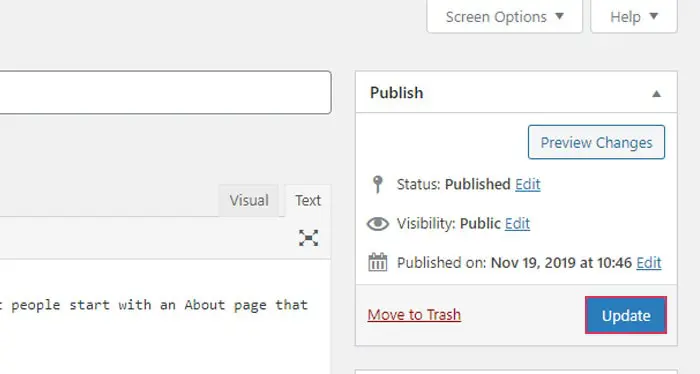Viewport: 700px width, 374px height.
Task: Click the published date calendar icon
Action: pyautogui.click(x=378, y=262)
